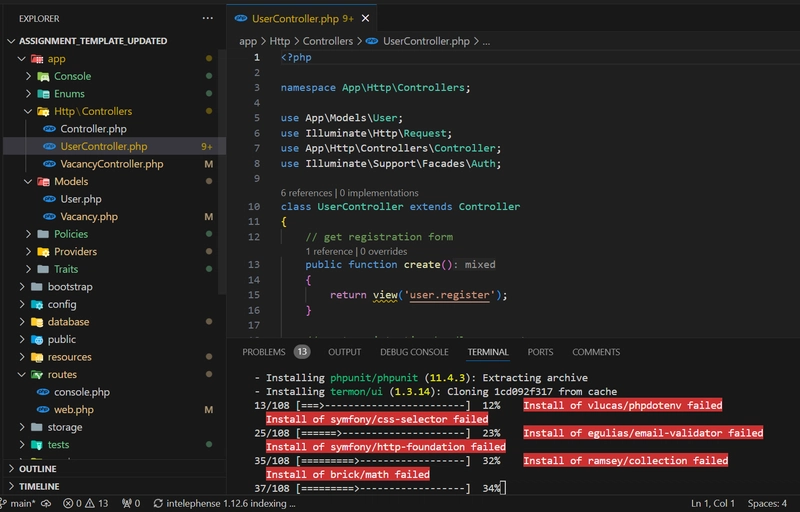Click the intelephense indexing spinner icon
This screenshot has width=800, height=512.
pyautogui.click(x=158, y=503)
